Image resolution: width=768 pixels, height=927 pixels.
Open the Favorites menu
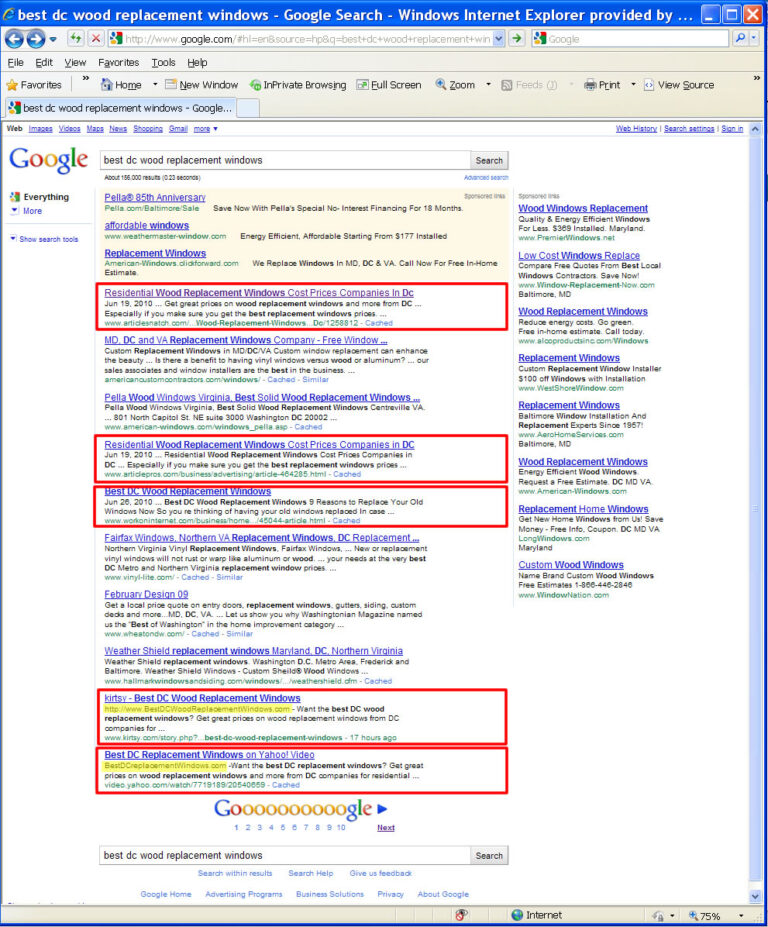118,63
